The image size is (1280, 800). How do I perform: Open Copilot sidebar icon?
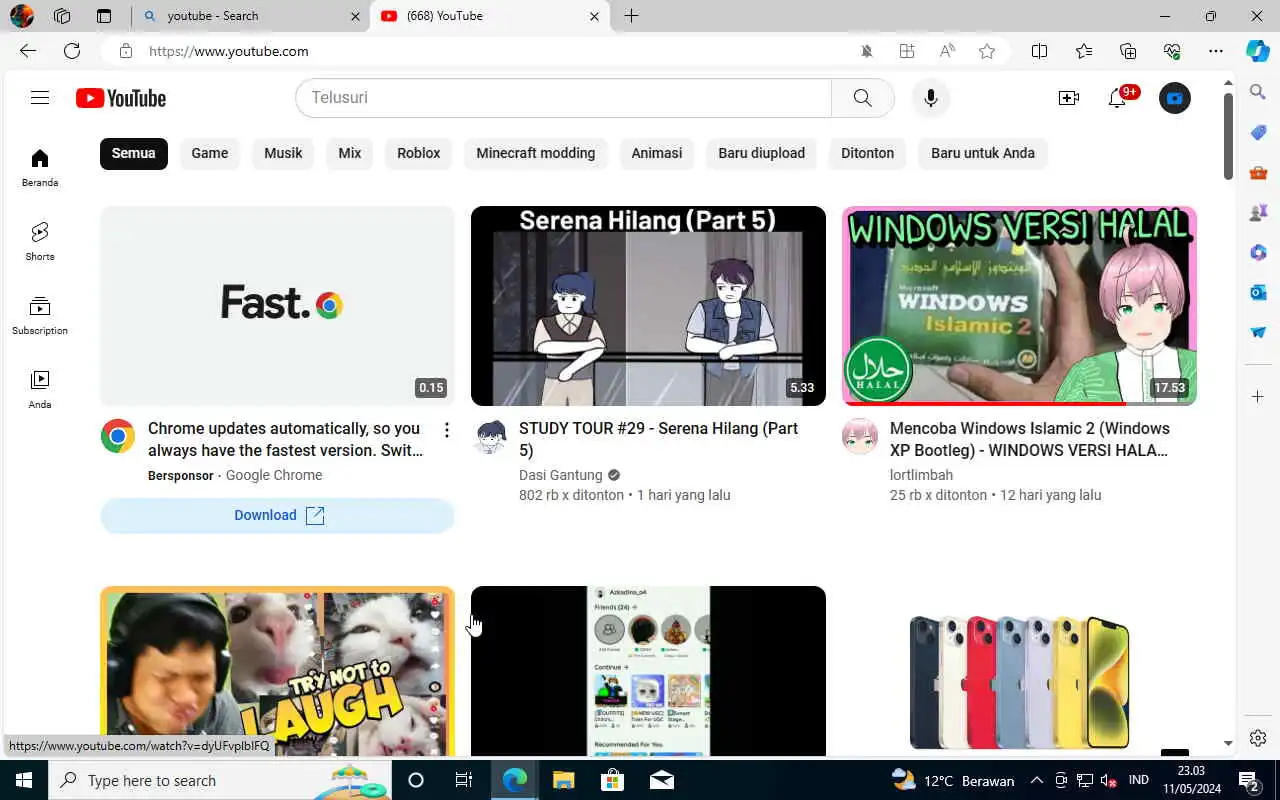click(1258, 51)
